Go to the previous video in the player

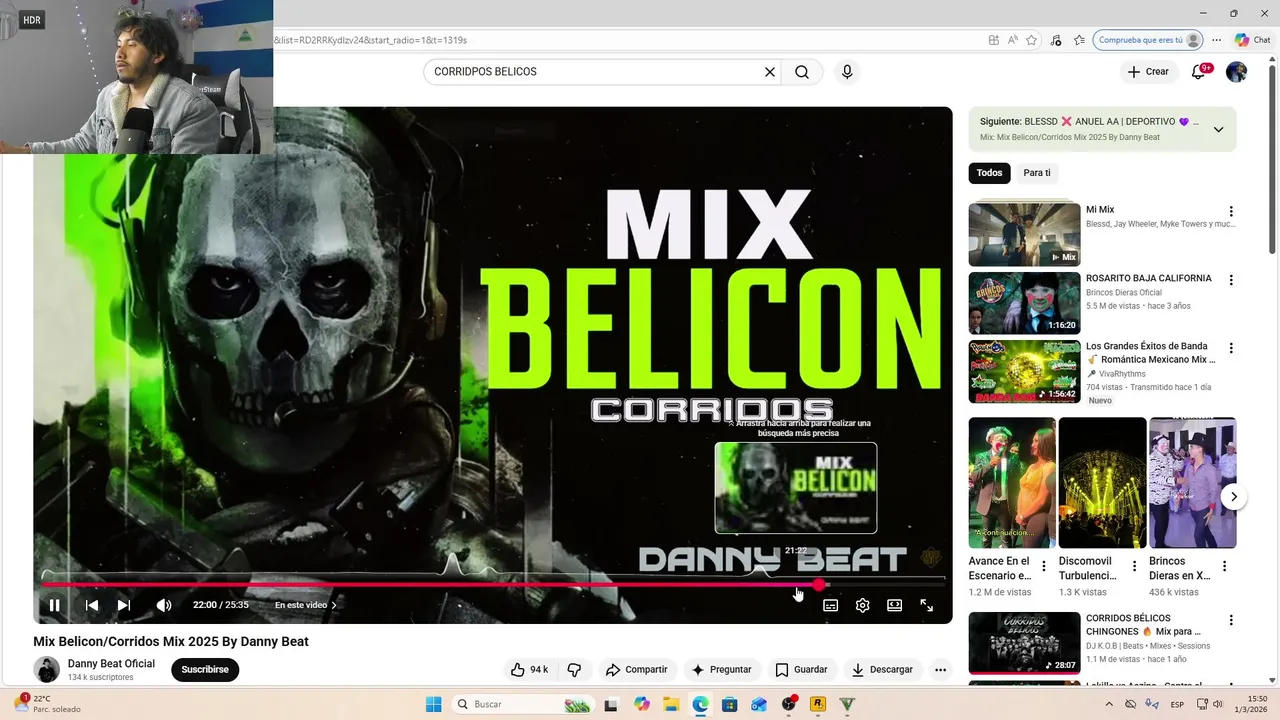pos(92,605)
